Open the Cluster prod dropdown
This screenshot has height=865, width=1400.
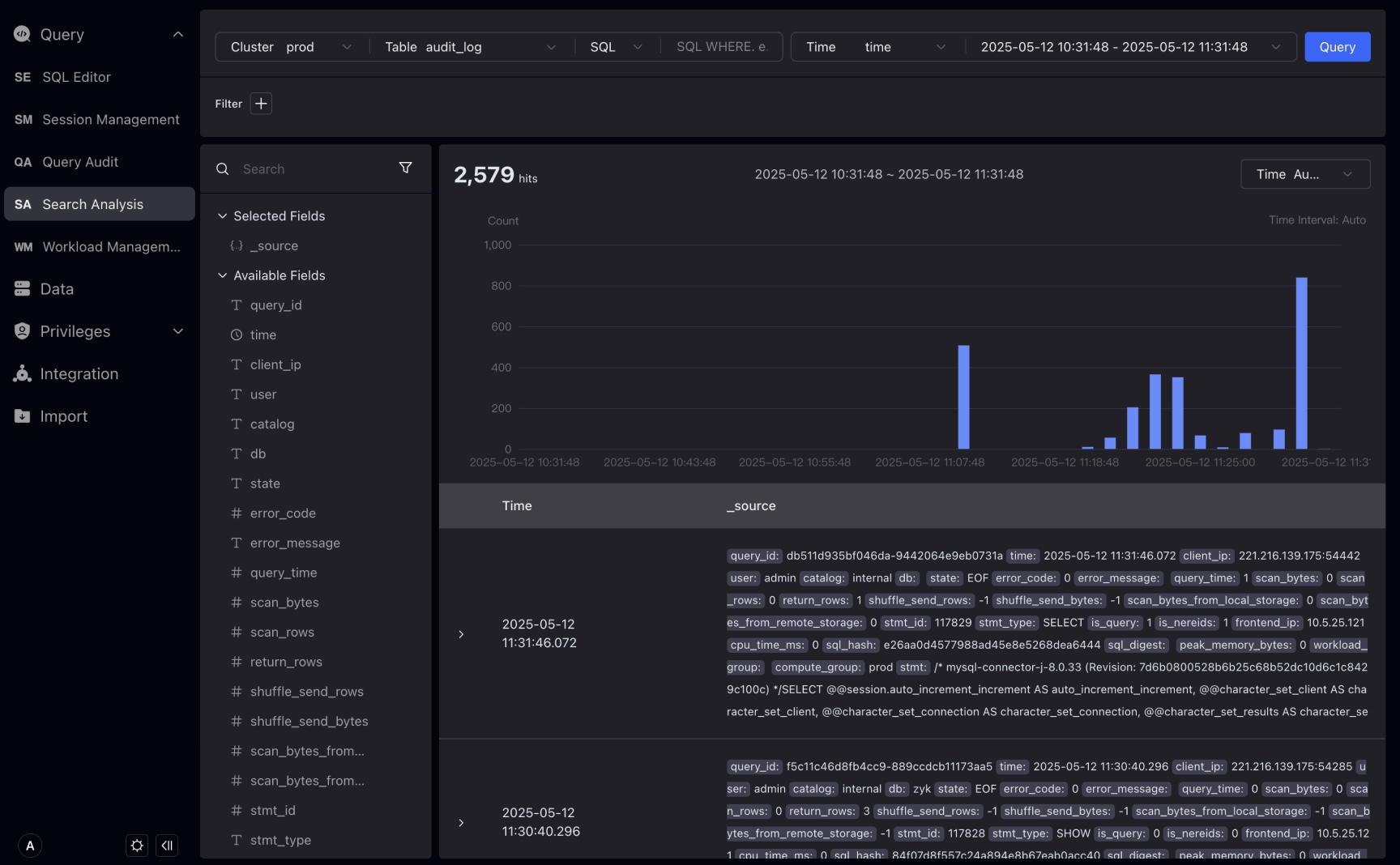click(x=291, y=47)
